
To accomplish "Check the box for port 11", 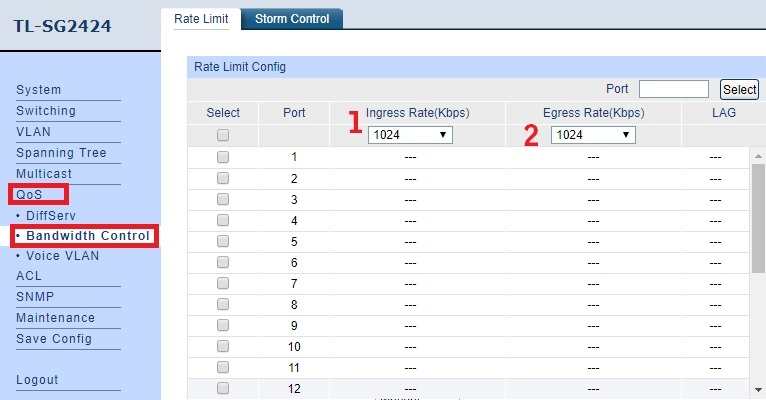I will coord(223,367).
